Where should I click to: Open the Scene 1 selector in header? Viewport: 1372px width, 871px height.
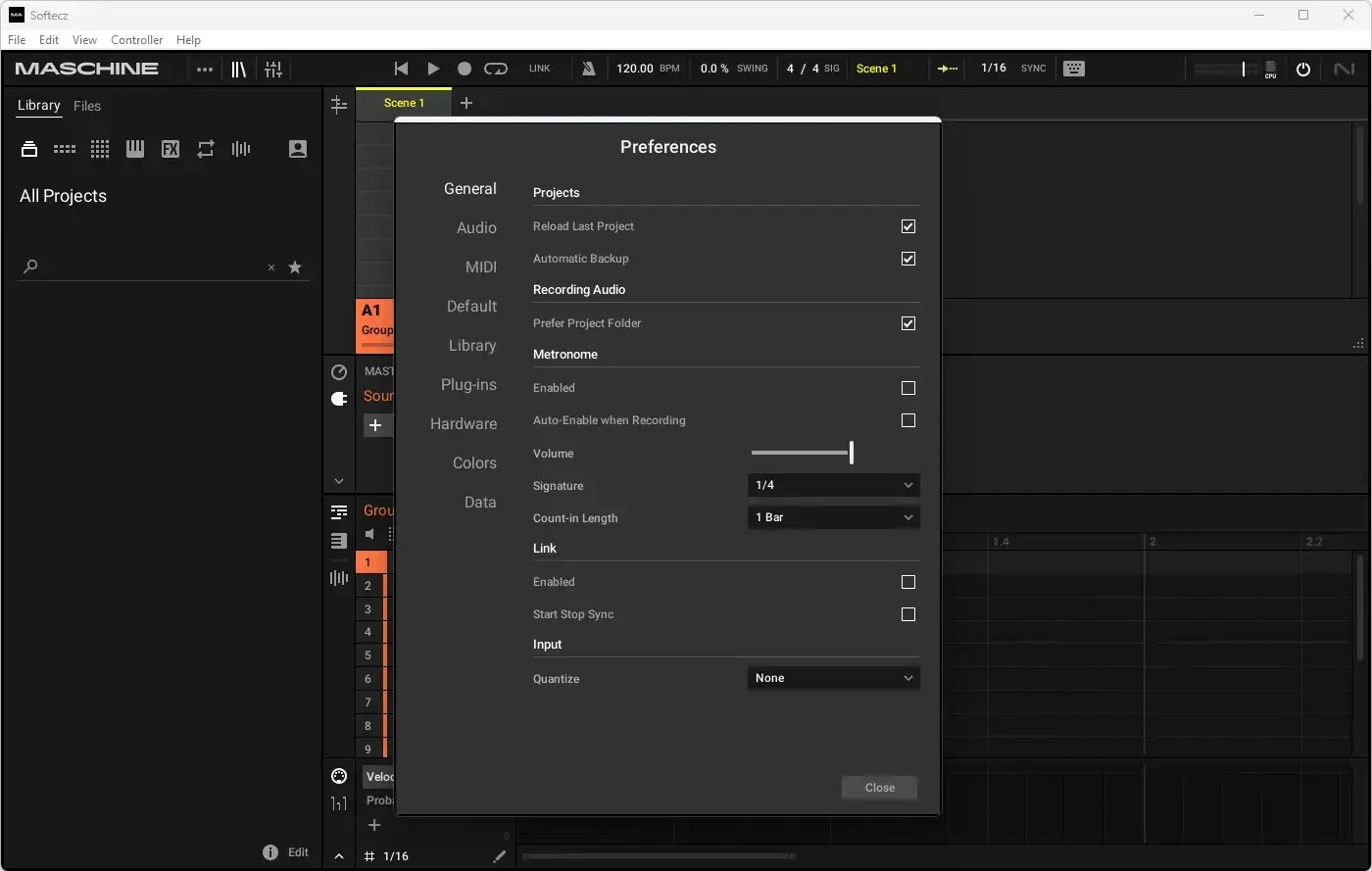pos(877,69)
